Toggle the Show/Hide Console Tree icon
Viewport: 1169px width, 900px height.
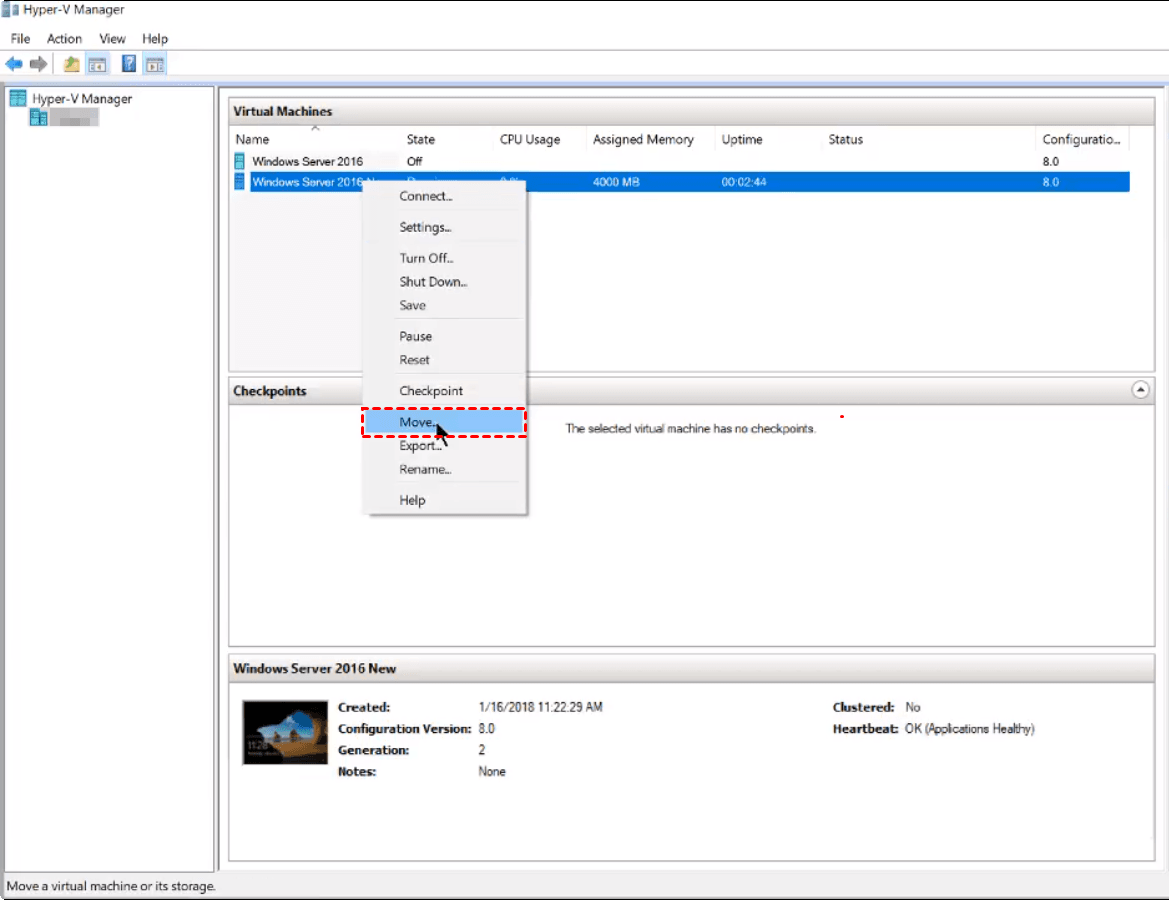point(97,64)
